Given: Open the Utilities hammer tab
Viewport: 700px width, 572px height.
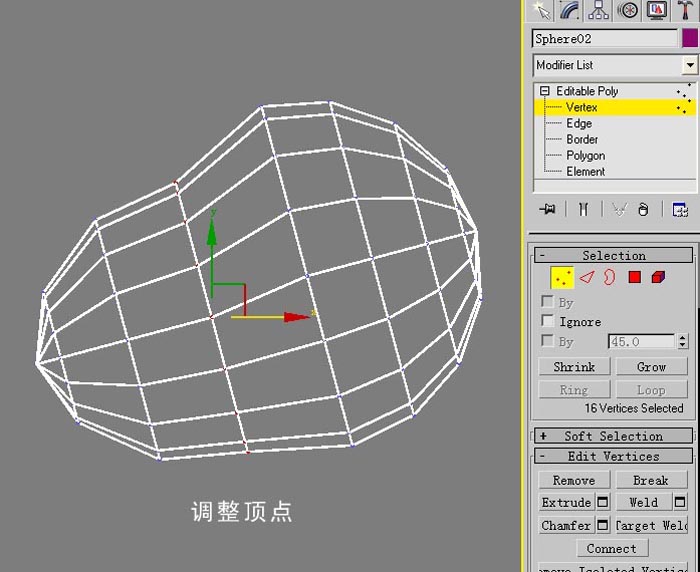Looking at the screenshot, I should (x=685, y=10).
